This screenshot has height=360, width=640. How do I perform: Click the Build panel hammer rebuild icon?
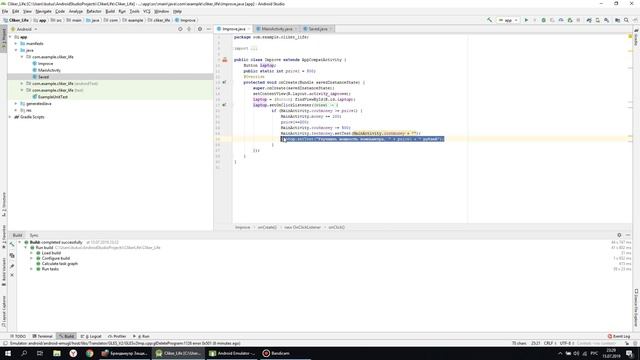pyautogui.click(x=12, y=244)
